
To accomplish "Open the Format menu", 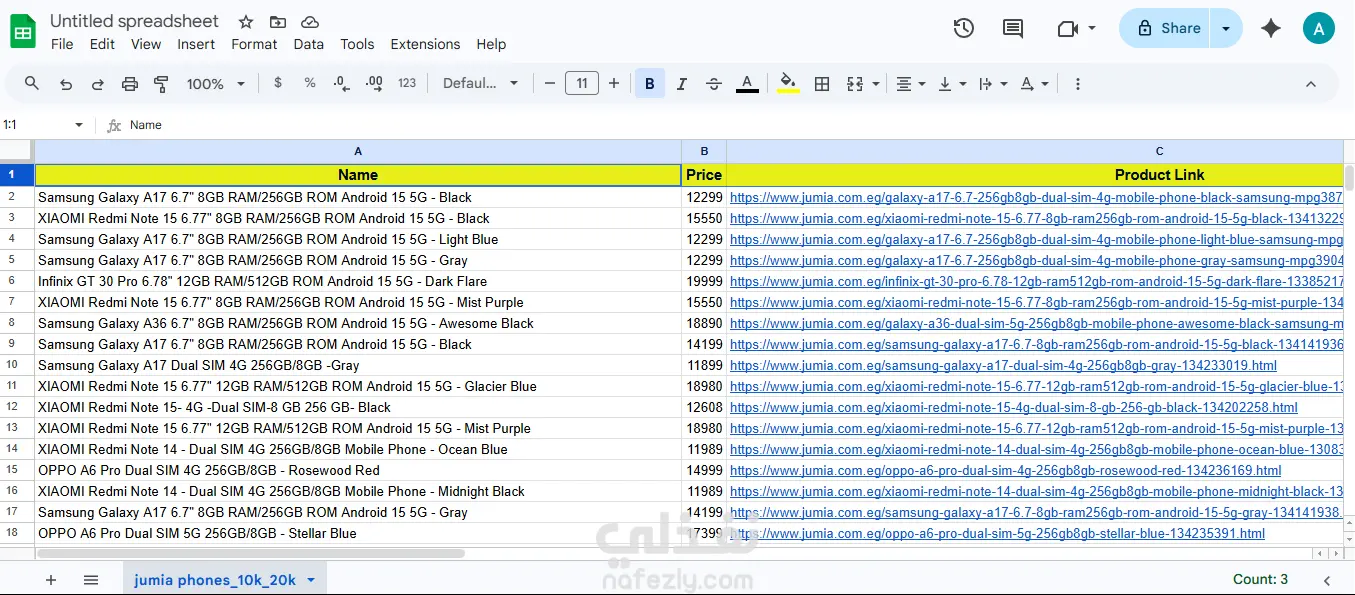I will (254, 44).
